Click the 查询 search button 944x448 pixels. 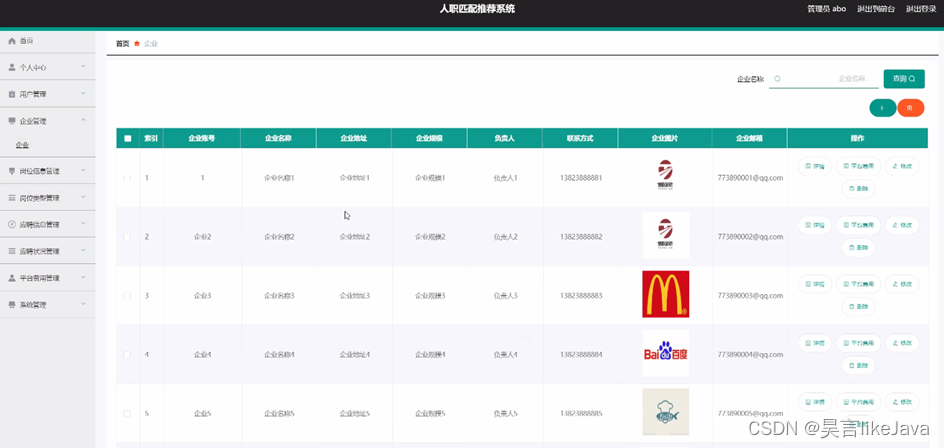pos(904,79)
